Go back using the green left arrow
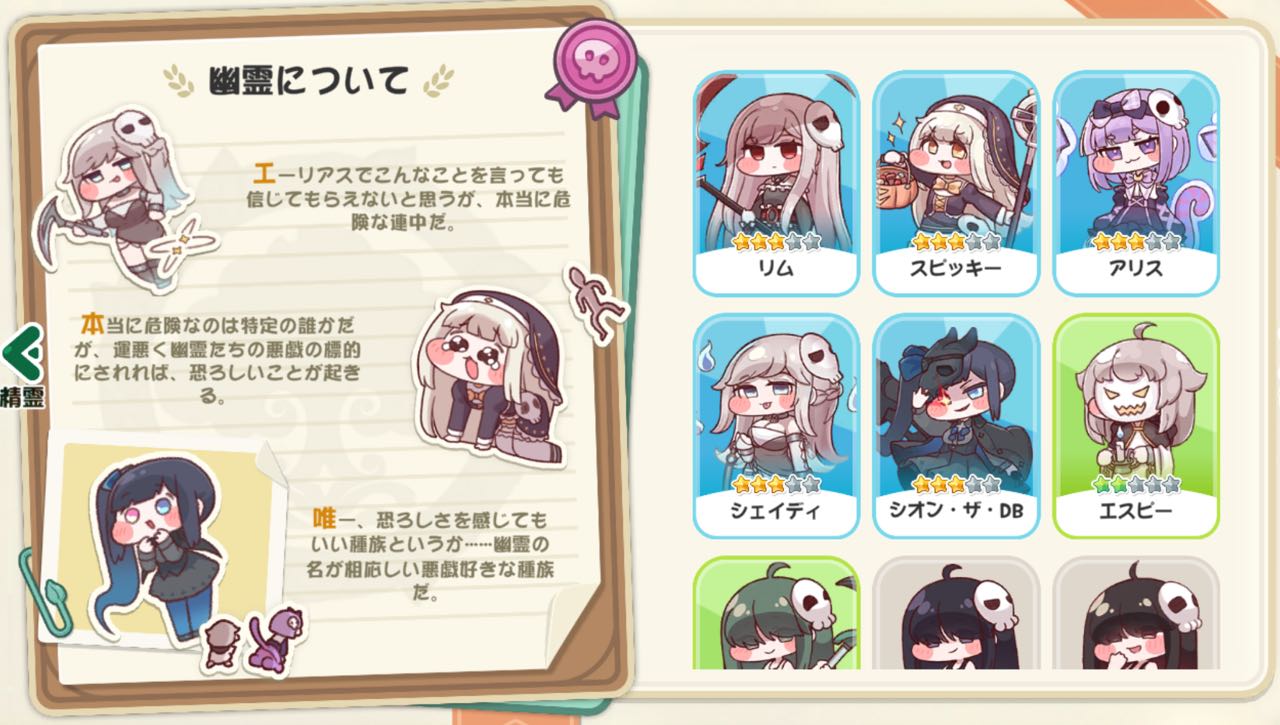Screen dimensions: 1280x725 pyautogui.click(x=20, y=352)
